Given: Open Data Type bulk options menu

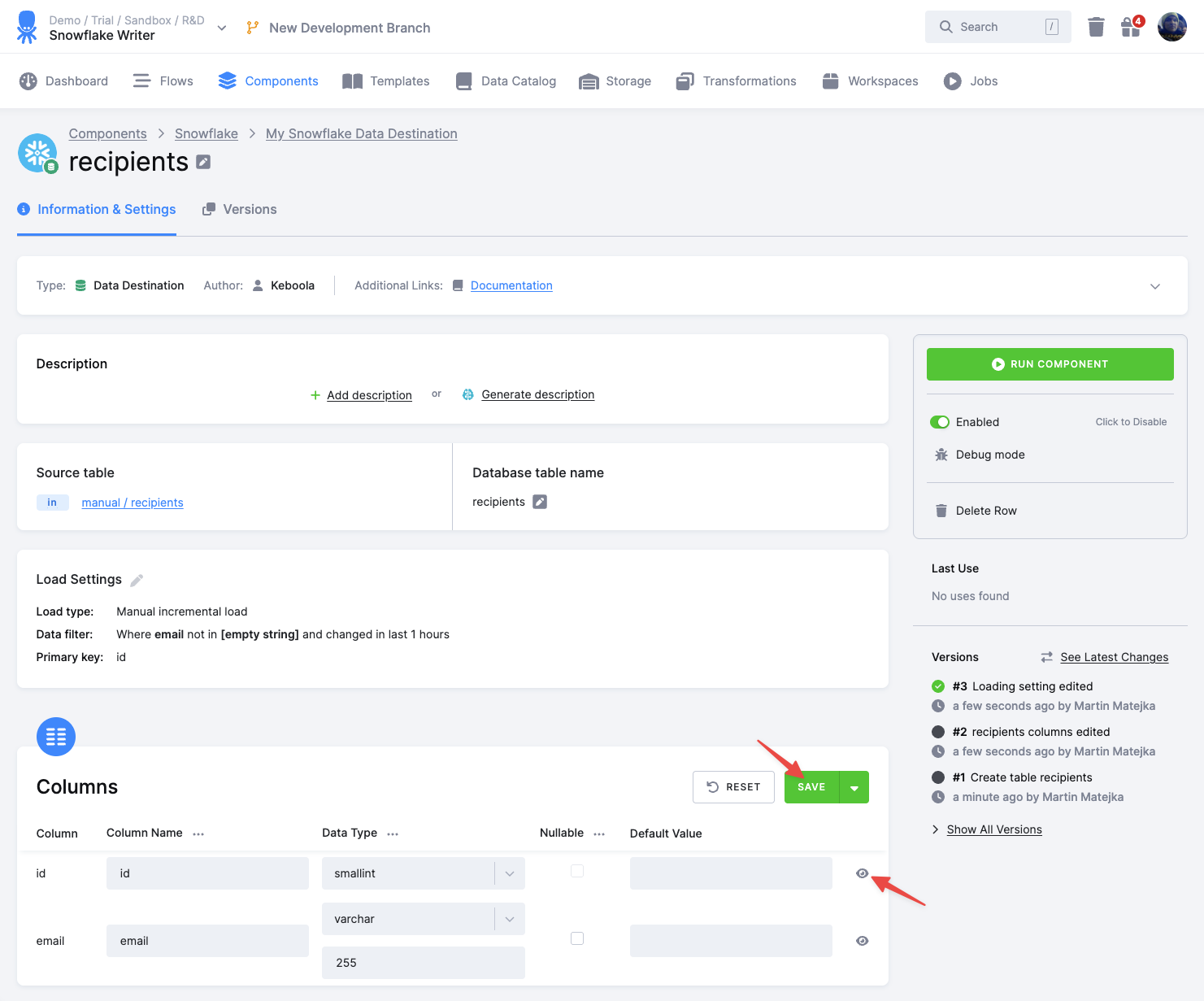Looking at the screenshot, I should pos(393,833).
